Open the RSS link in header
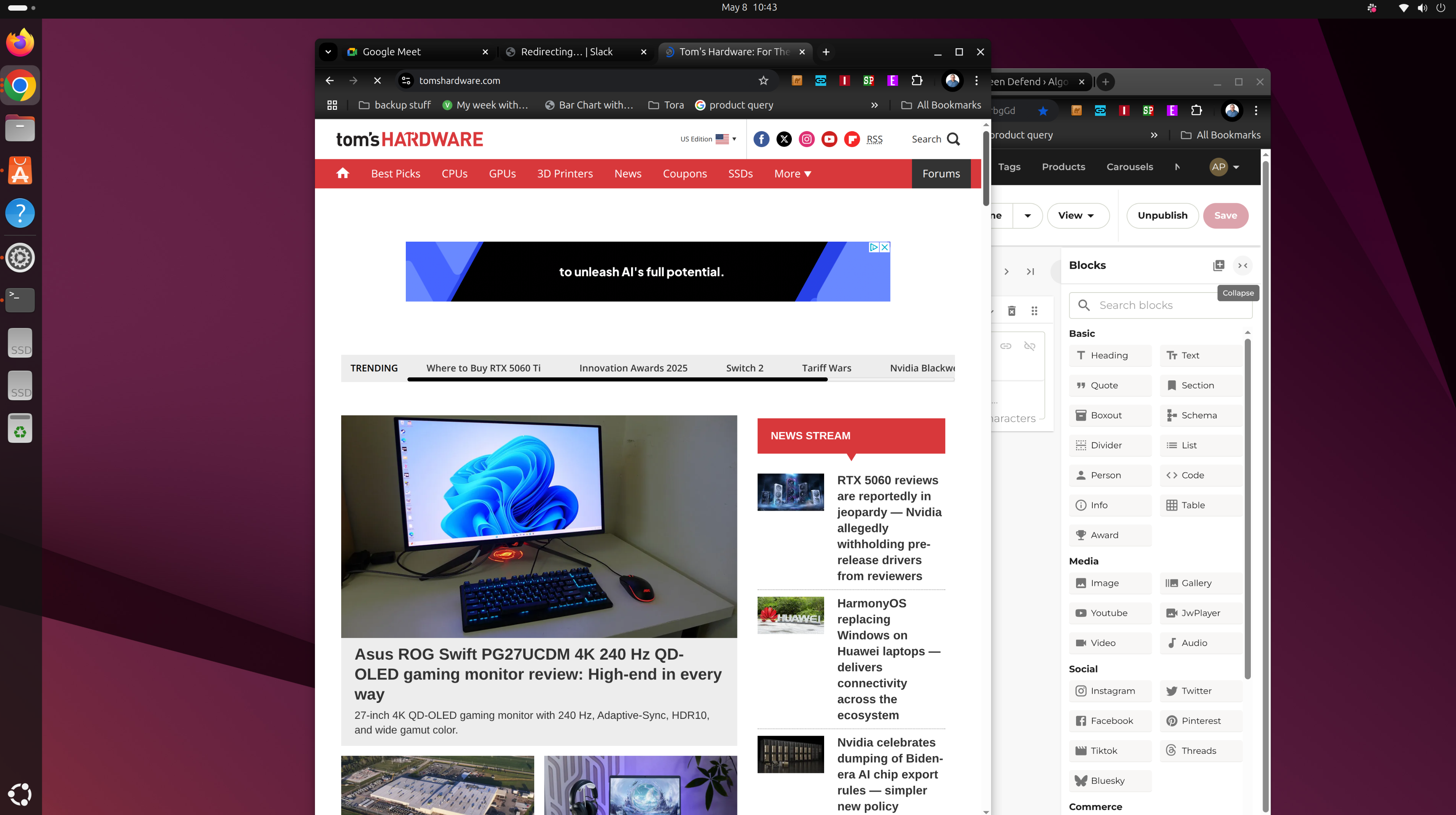The height and width of the screenshot is (815, 1456). (x=874, y=139)
